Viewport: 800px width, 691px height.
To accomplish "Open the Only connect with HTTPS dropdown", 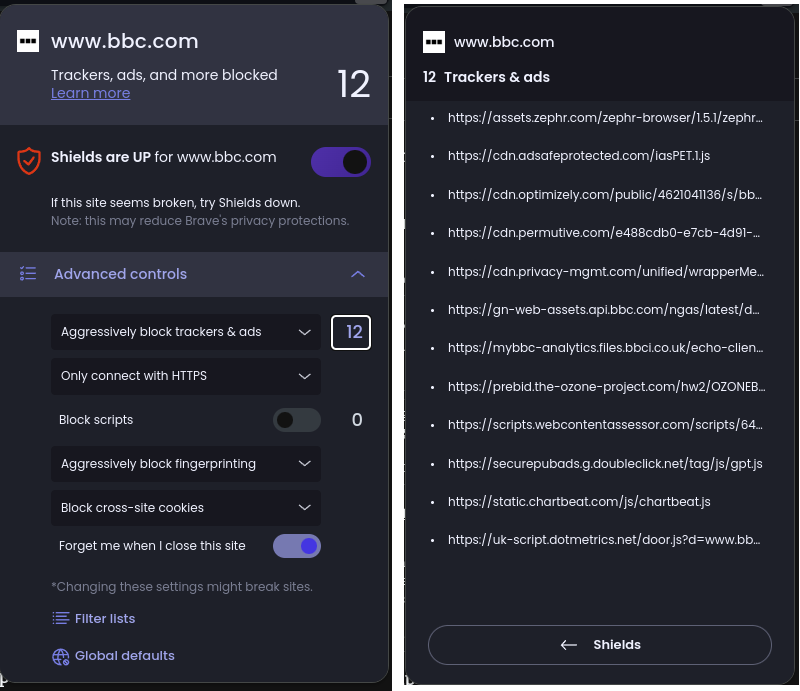I will (186, 376).
